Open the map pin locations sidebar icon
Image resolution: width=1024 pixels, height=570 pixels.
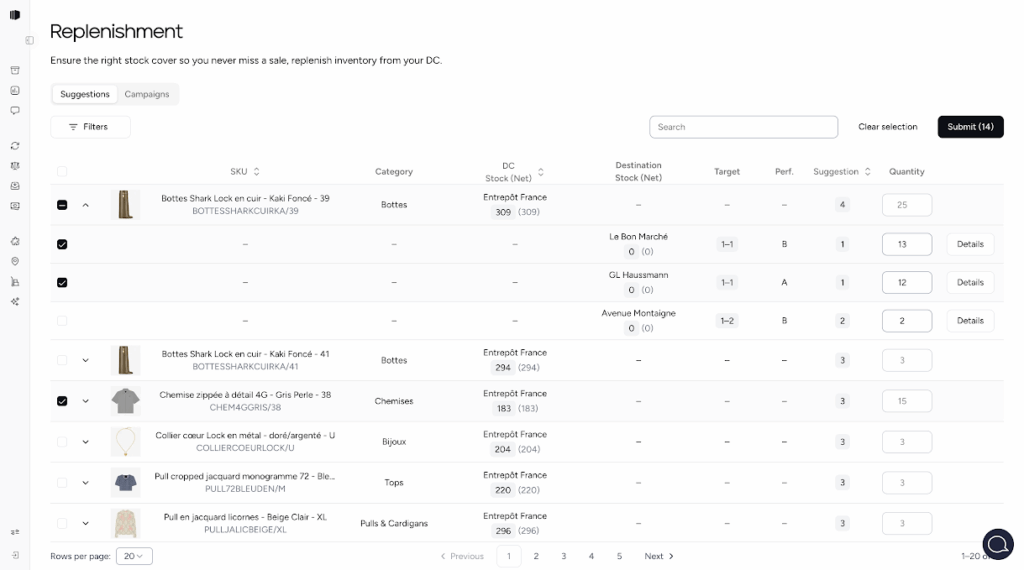[15, 261]
